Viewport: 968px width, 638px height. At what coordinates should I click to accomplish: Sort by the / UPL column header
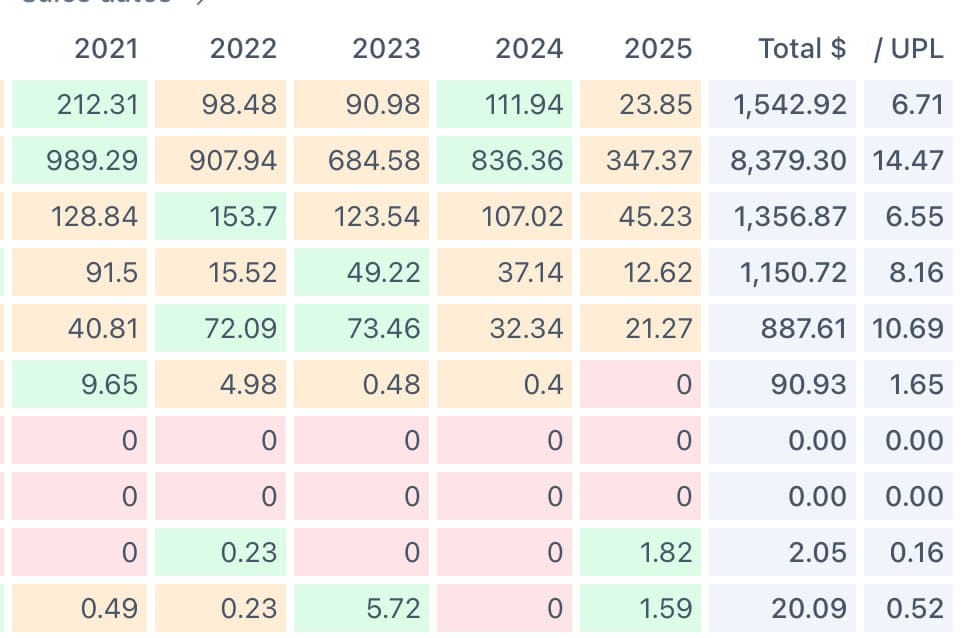tap(908, 48)
